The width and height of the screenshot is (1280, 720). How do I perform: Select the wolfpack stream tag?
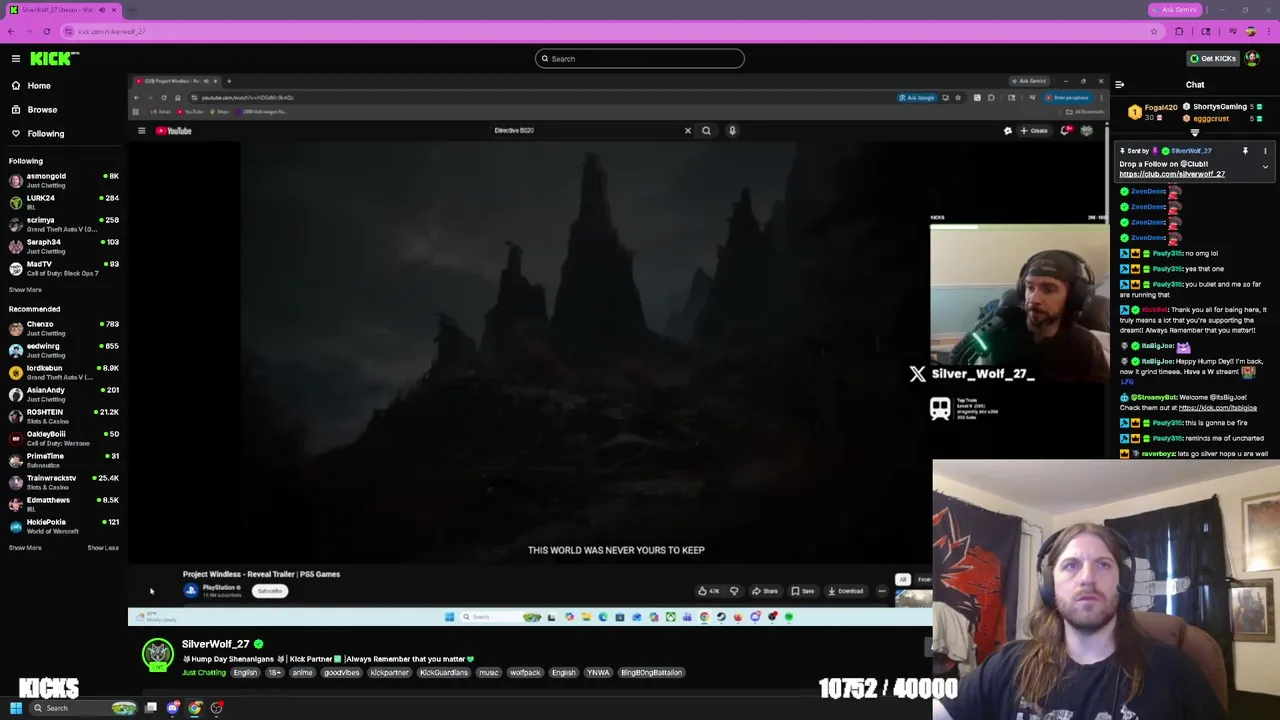pos(525,673)
